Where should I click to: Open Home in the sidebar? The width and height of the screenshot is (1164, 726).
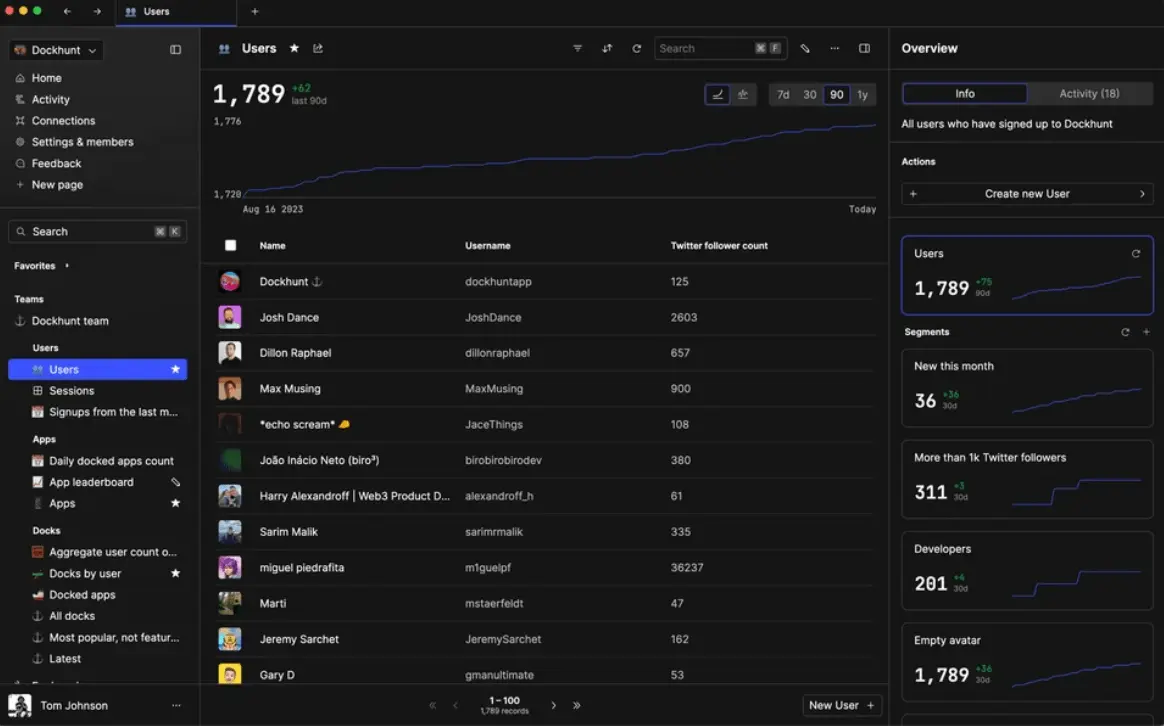tap(46, 78)
